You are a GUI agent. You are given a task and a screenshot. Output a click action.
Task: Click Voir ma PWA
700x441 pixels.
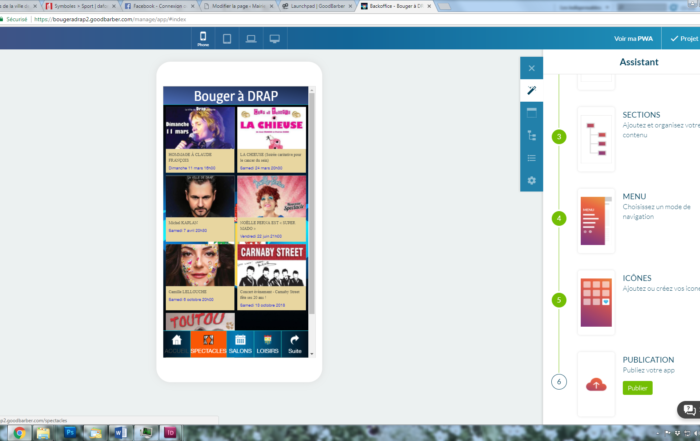633,39
